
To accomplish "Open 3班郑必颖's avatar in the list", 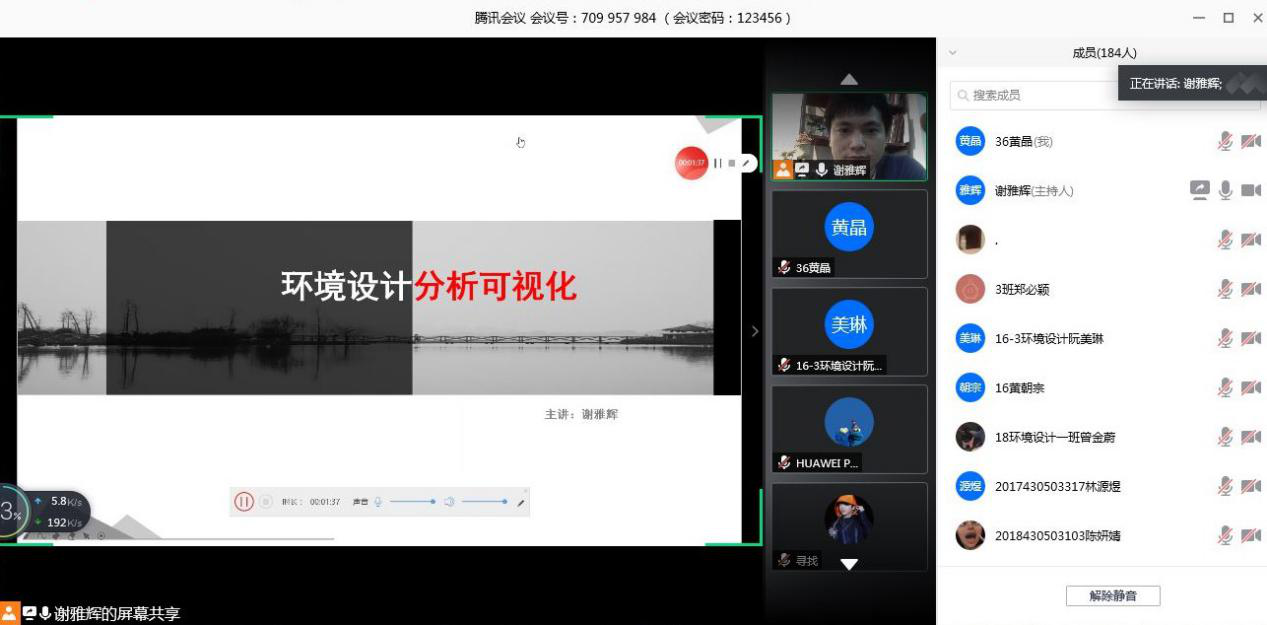I will click(970, 289).
